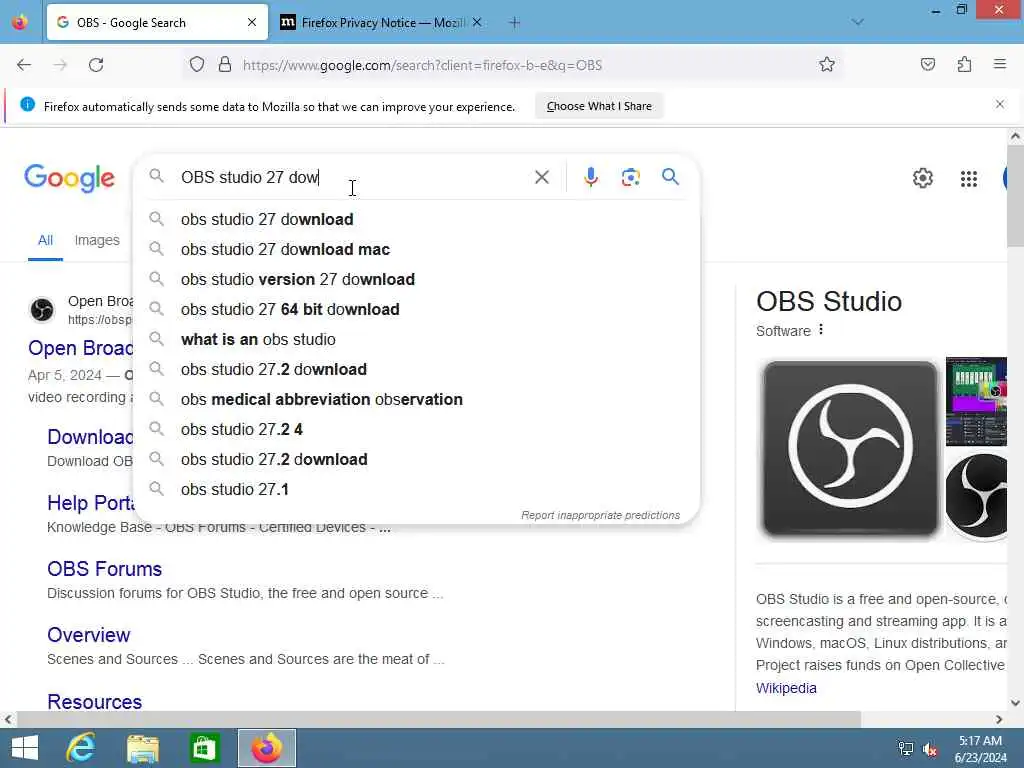1024x768 pixels.
Task: Close the OBS - Google Search tab
Action: (252, 22)
